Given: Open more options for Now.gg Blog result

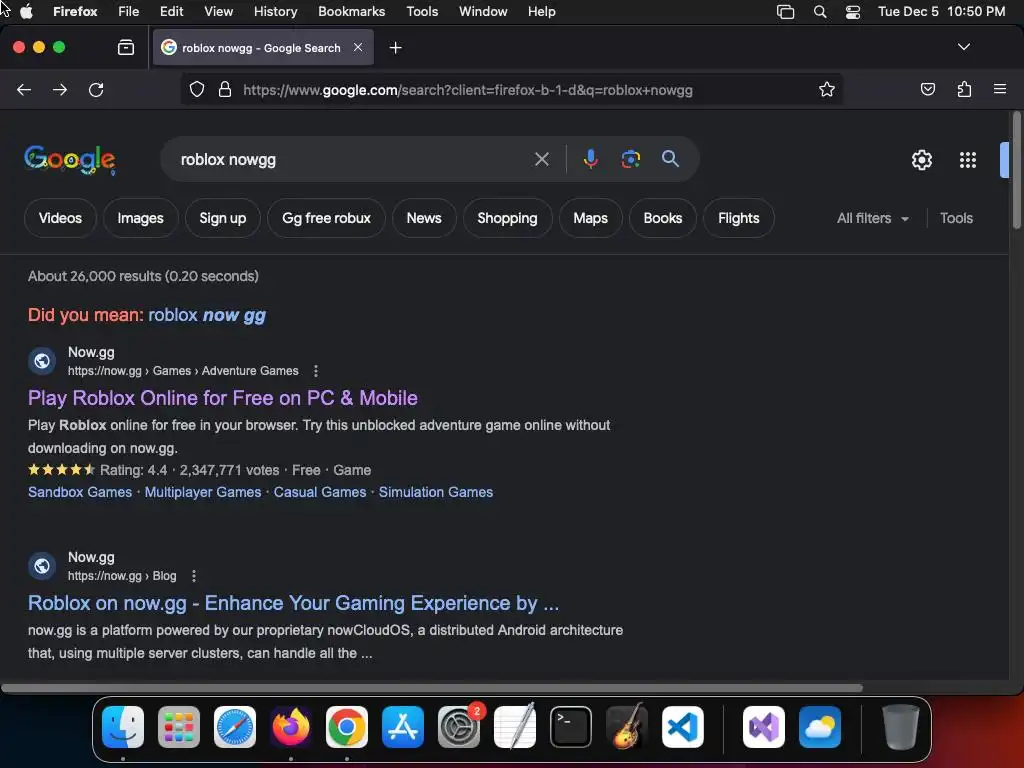Looking at the screenshot, I should [193, 576].
